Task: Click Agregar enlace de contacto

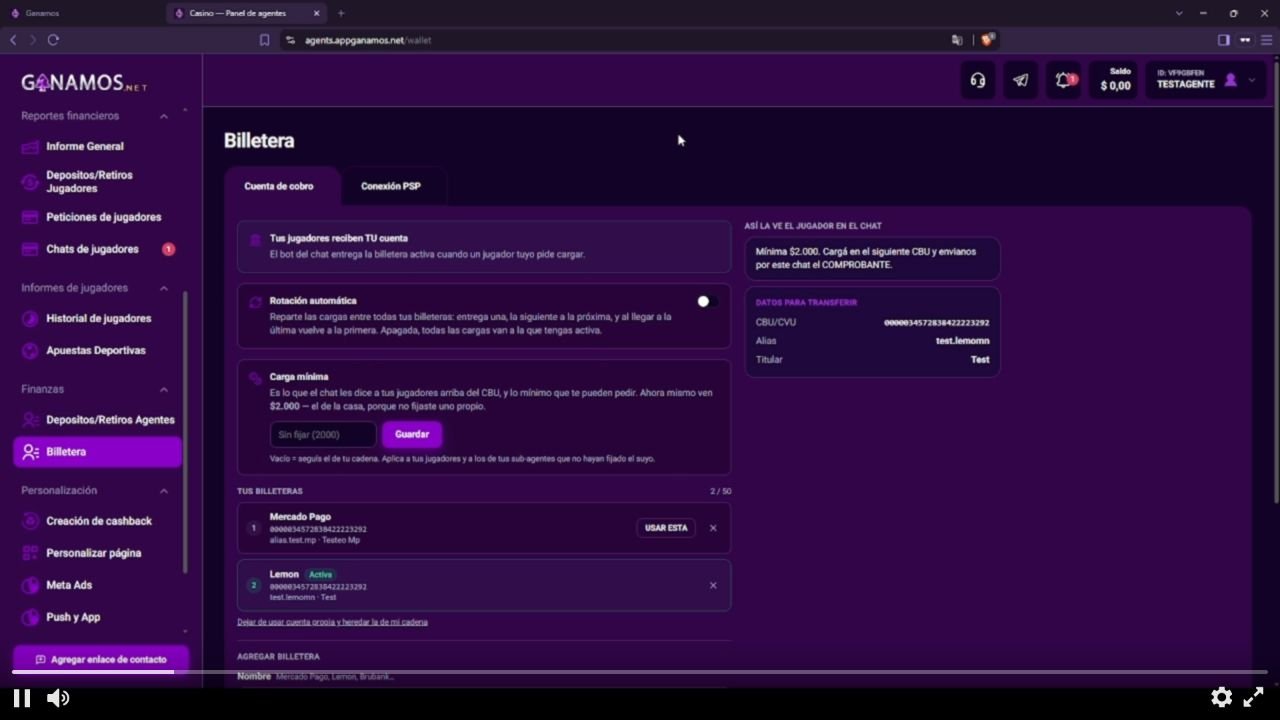Action: coord(100,660)
